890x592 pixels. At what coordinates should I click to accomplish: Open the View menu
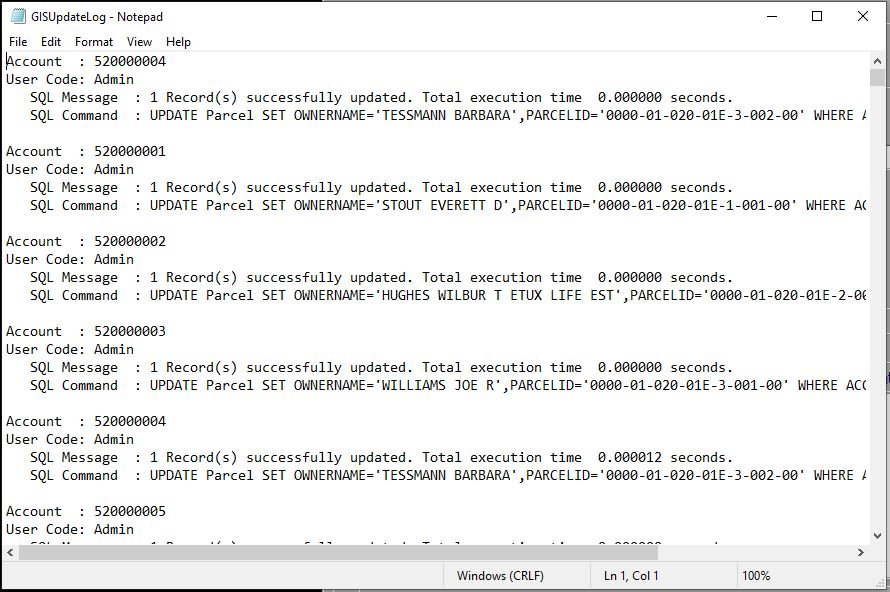[x=140, y=42]
